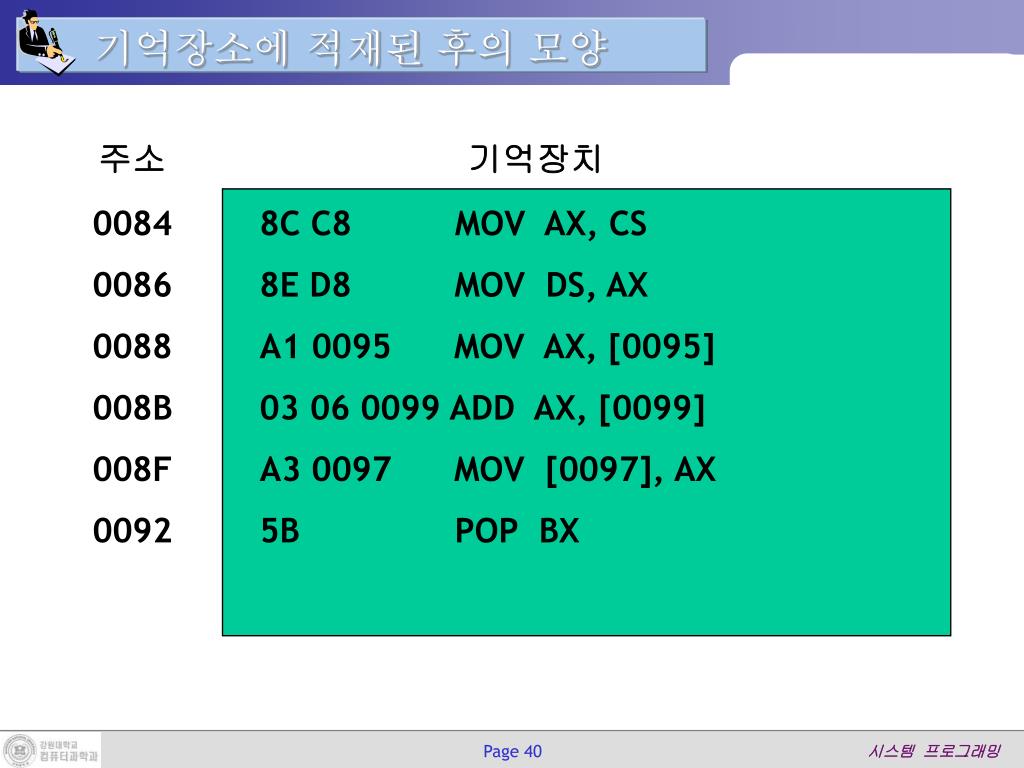Click the '주소' column heading

(131, 159)
